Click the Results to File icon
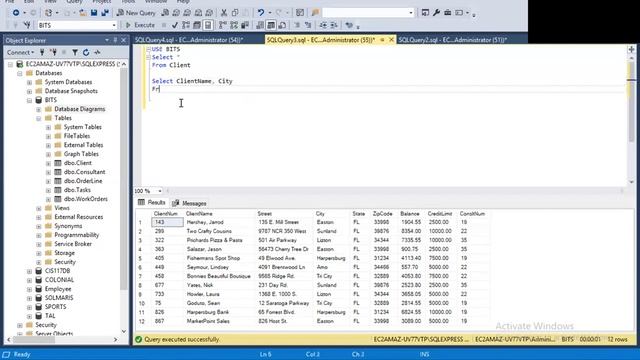The image size is (640, 360). (282, 25)
